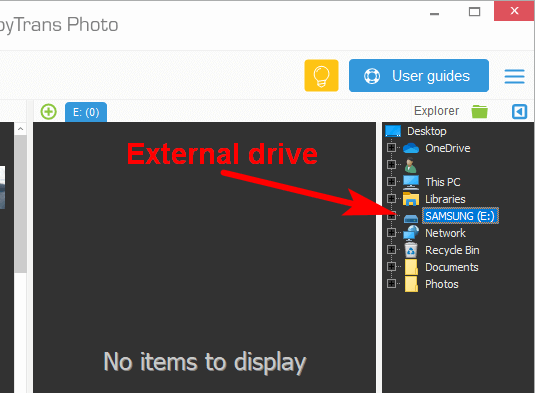
Task: Select SAMSUNG (E:) drive
Action: [x=460, y=216]
